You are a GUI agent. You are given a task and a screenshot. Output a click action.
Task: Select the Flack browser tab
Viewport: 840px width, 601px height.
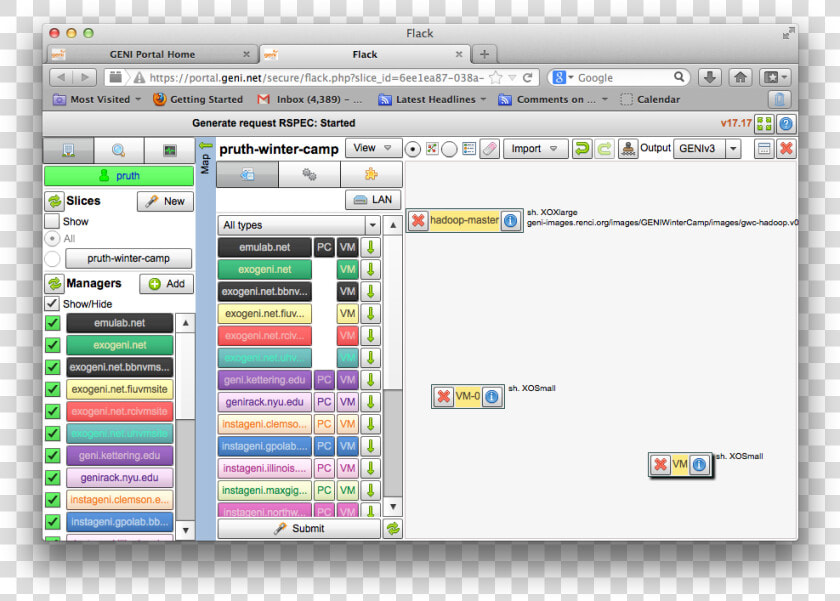click(364, 54)
